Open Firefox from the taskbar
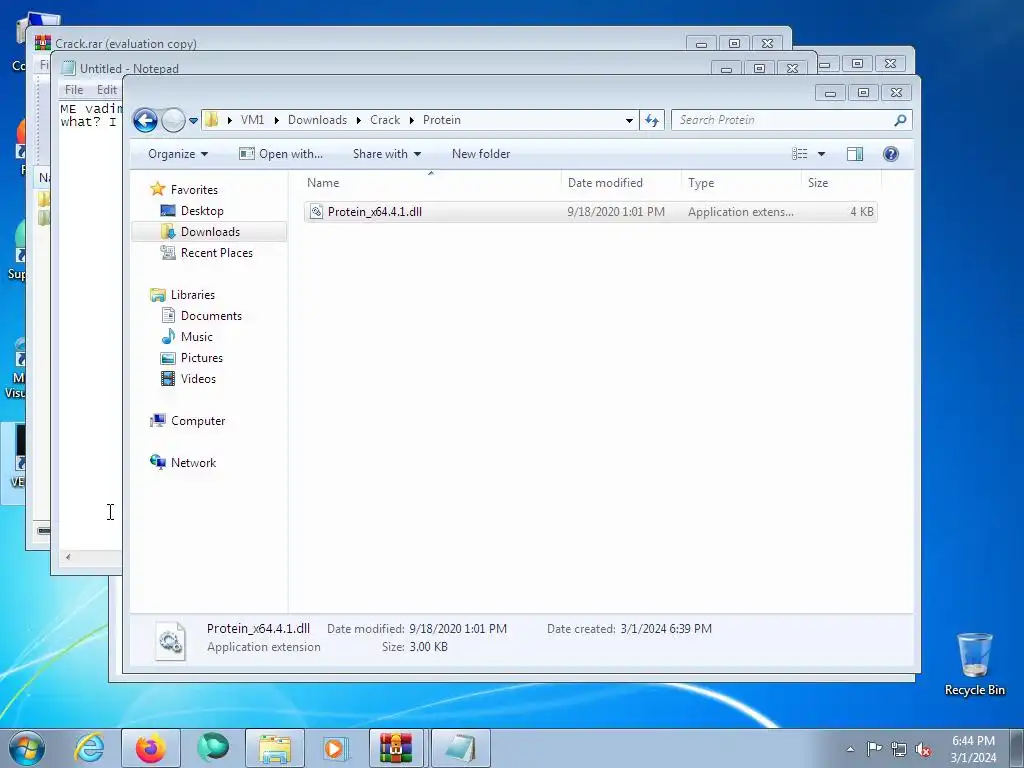The width and height of the screenshot is (1024, 768). tap(151, 748)
